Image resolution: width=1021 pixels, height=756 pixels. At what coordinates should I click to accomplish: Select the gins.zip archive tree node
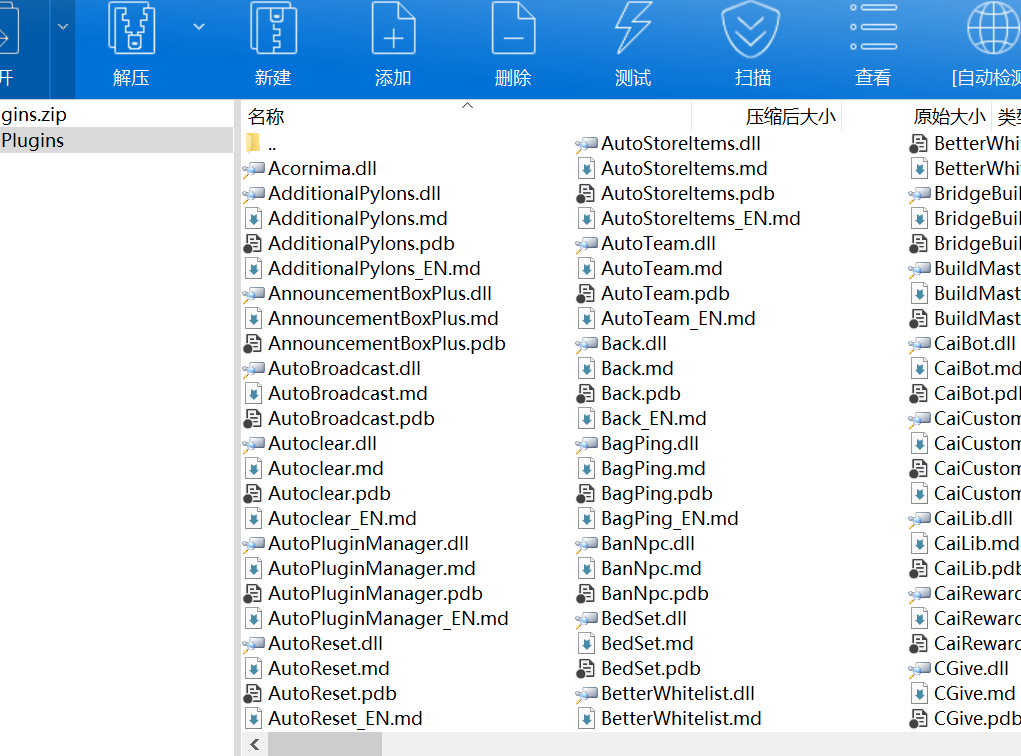point(33,115)
